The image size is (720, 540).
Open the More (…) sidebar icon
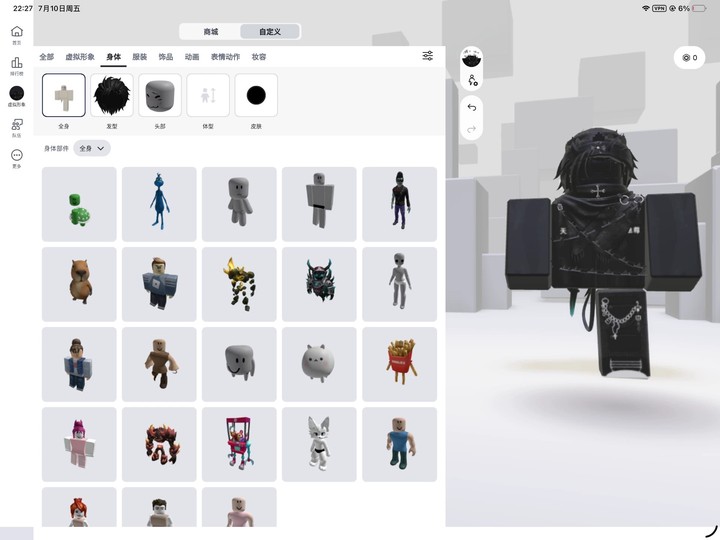(17, 155)
